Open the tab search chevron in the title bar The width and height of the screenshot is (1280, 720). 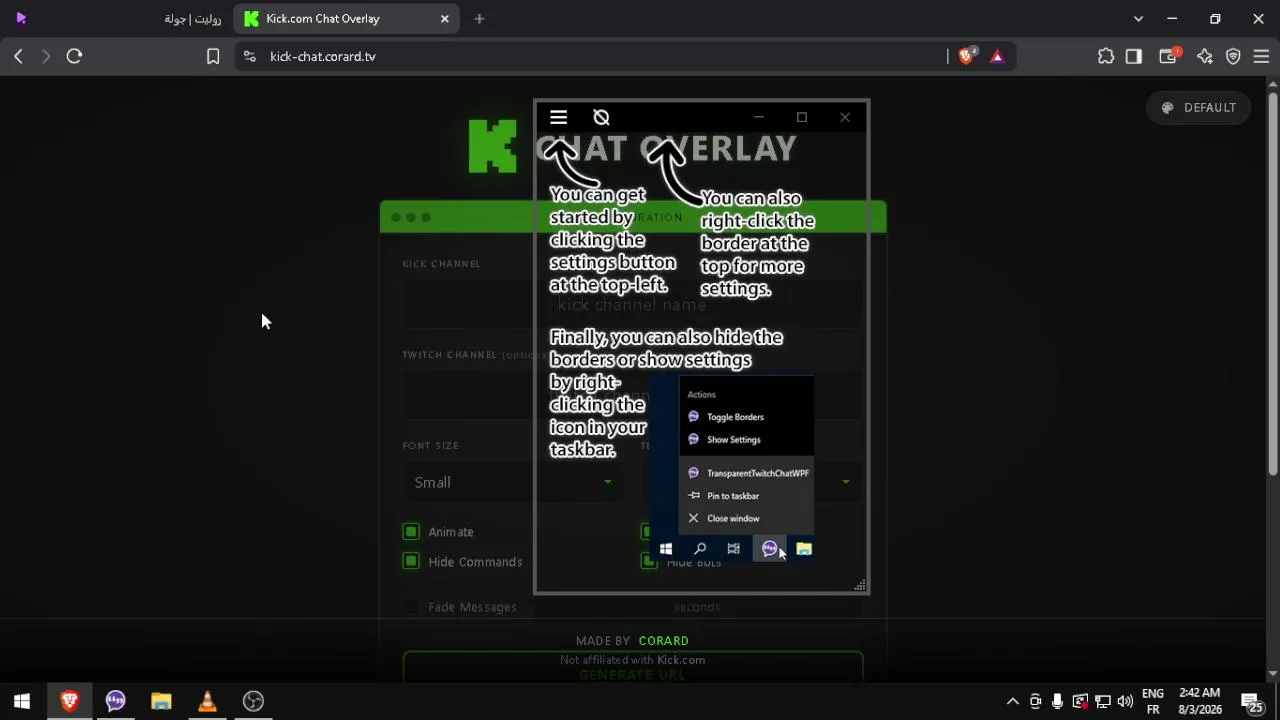[x=1138, y=19]
